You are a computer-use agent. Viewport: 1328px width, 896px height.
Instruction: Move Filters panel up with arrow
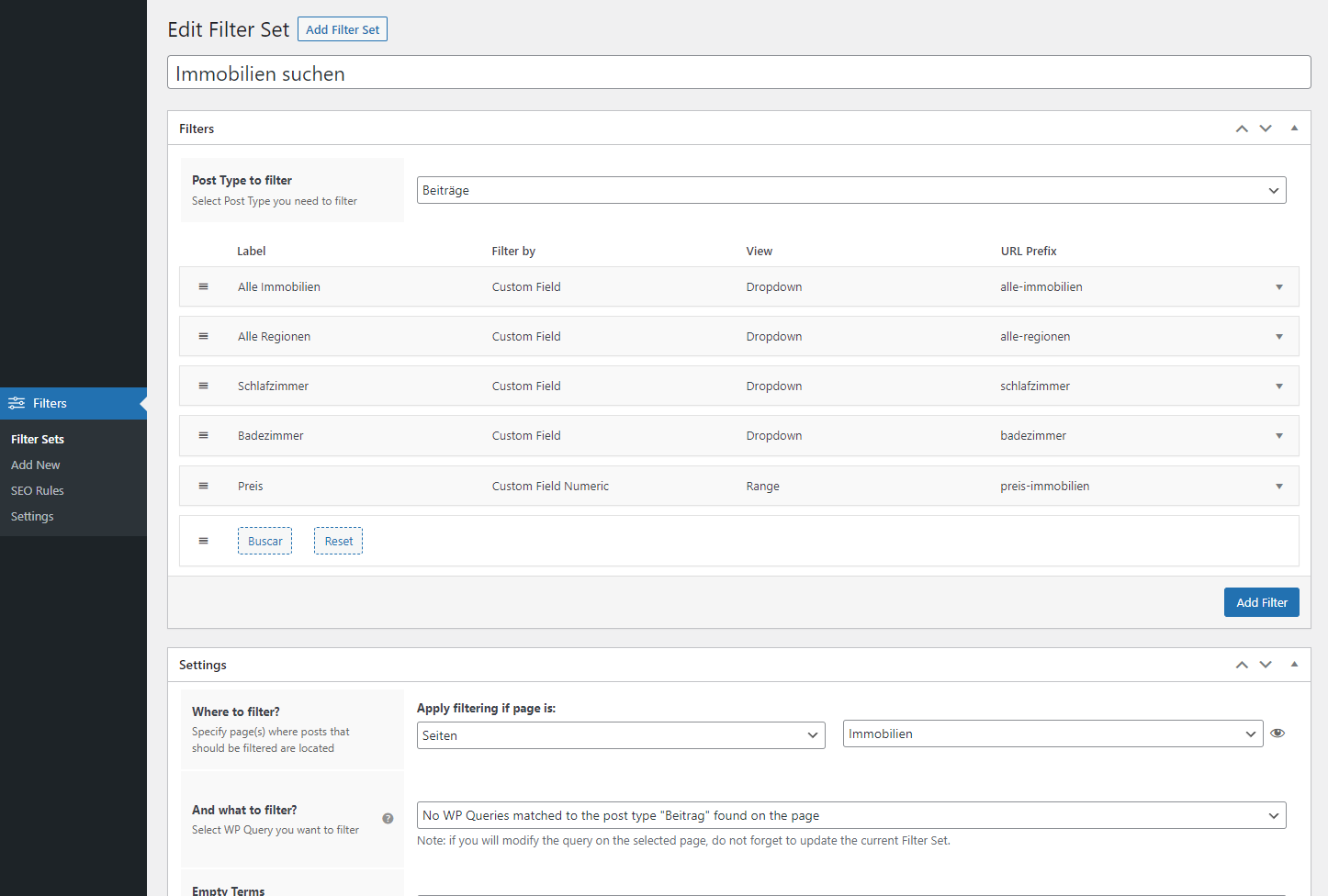click(1242, 129)
